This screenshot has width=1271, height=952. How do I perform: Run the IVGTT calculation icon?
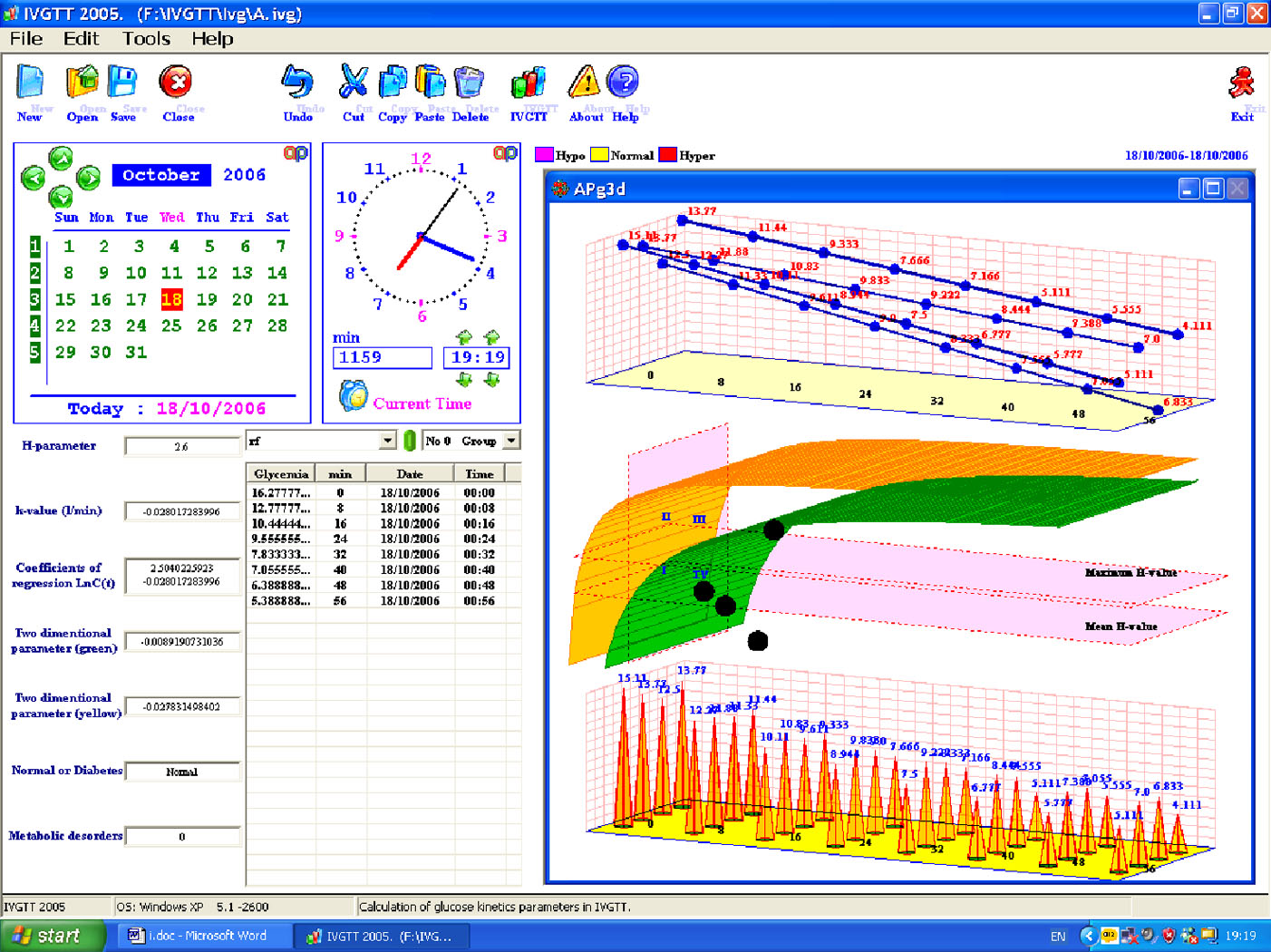click(x=529, y=84)
